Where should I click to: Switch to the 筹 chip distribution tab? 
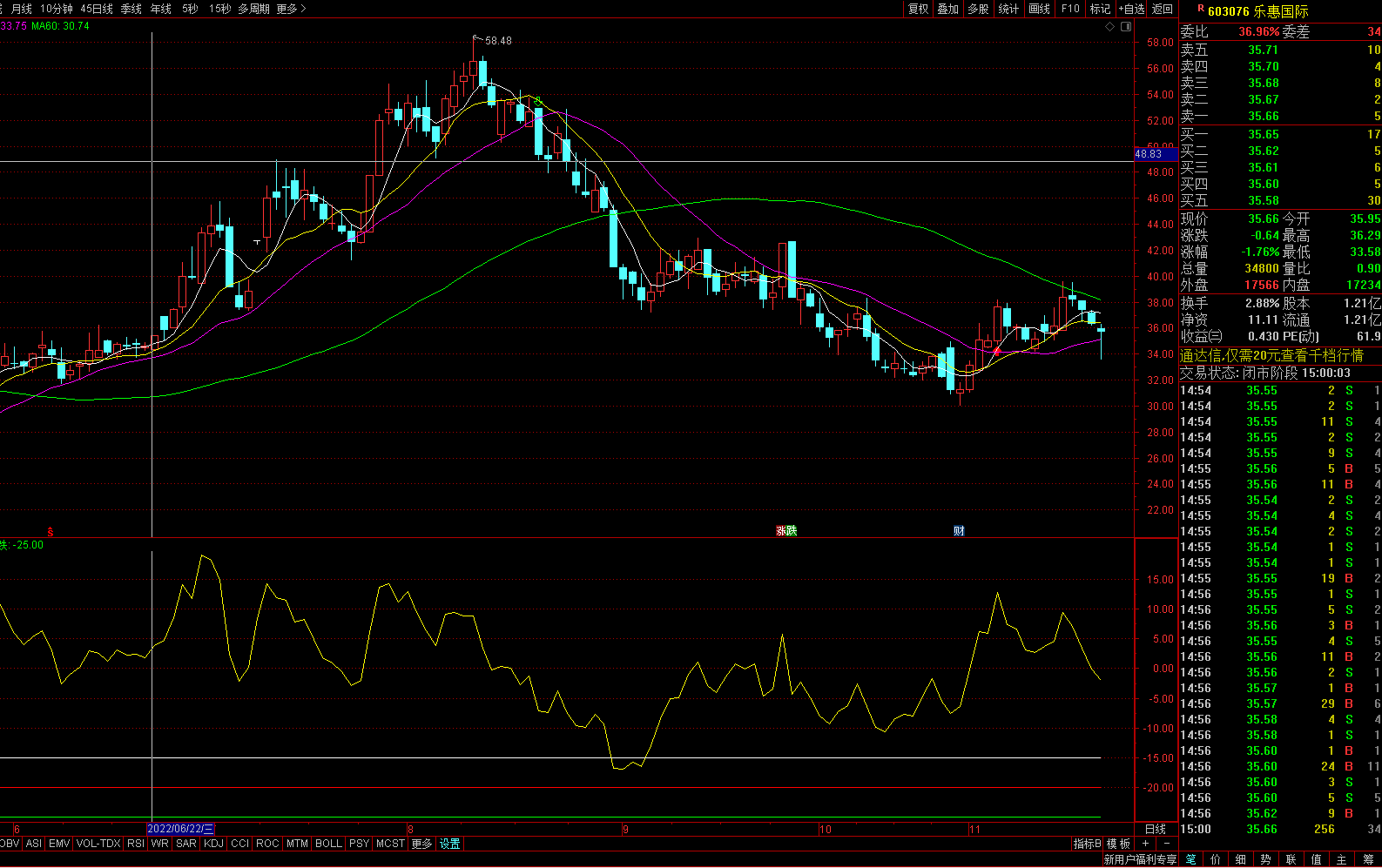[1368, 859]
